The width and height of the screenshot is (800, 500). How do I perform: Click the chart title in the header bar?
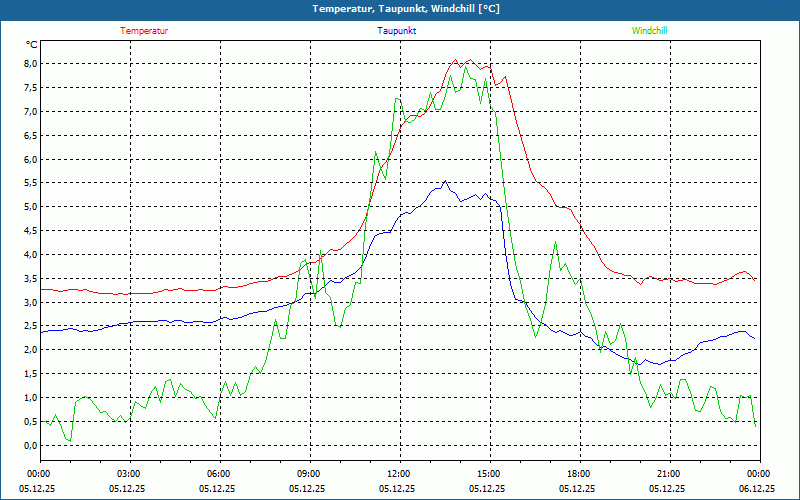[x=400, y=9]
